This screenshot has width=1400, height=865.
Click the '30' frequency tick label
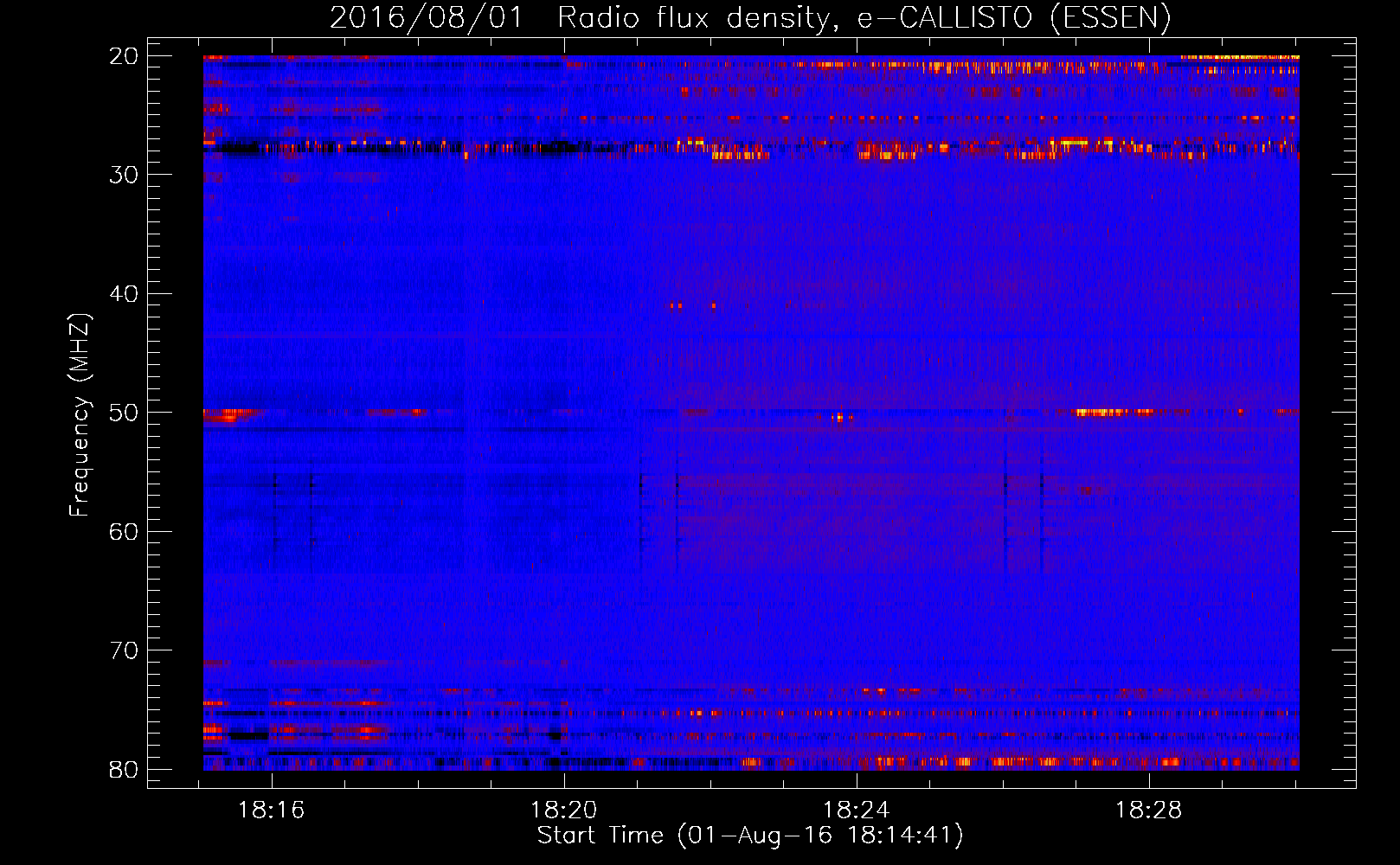(124, 175)
